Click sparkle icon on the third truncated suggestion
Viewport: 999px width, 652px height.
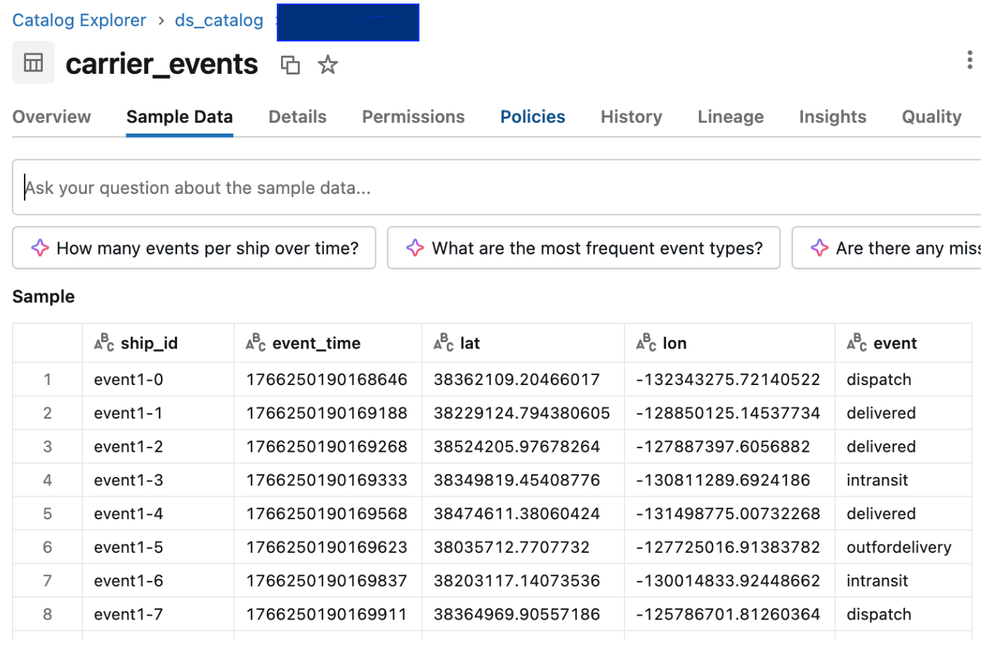819,248
